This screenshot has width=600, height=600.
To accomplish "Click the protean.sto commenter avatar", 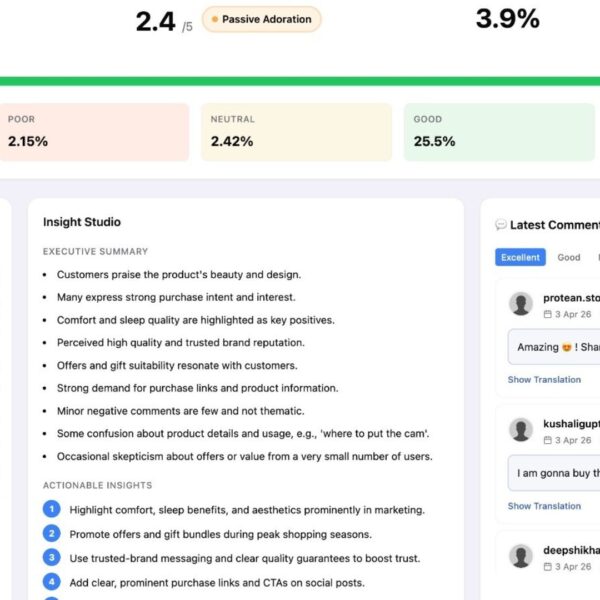I will 521,304.
